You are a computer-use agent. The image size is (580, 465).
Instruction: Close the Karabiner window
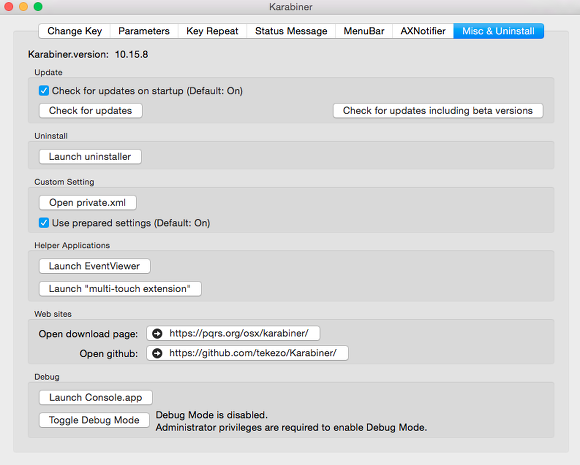pyautogui.click(x=9, y=7)
